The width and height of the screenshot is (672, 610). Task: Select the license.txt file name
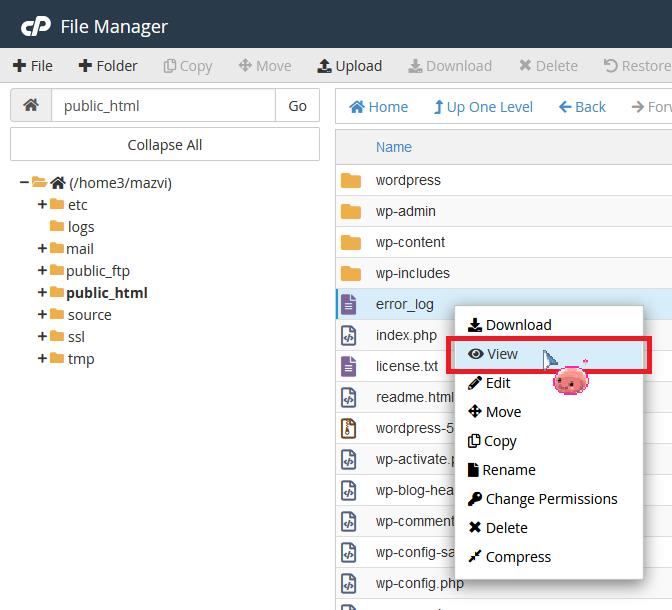tap(407, 366)
